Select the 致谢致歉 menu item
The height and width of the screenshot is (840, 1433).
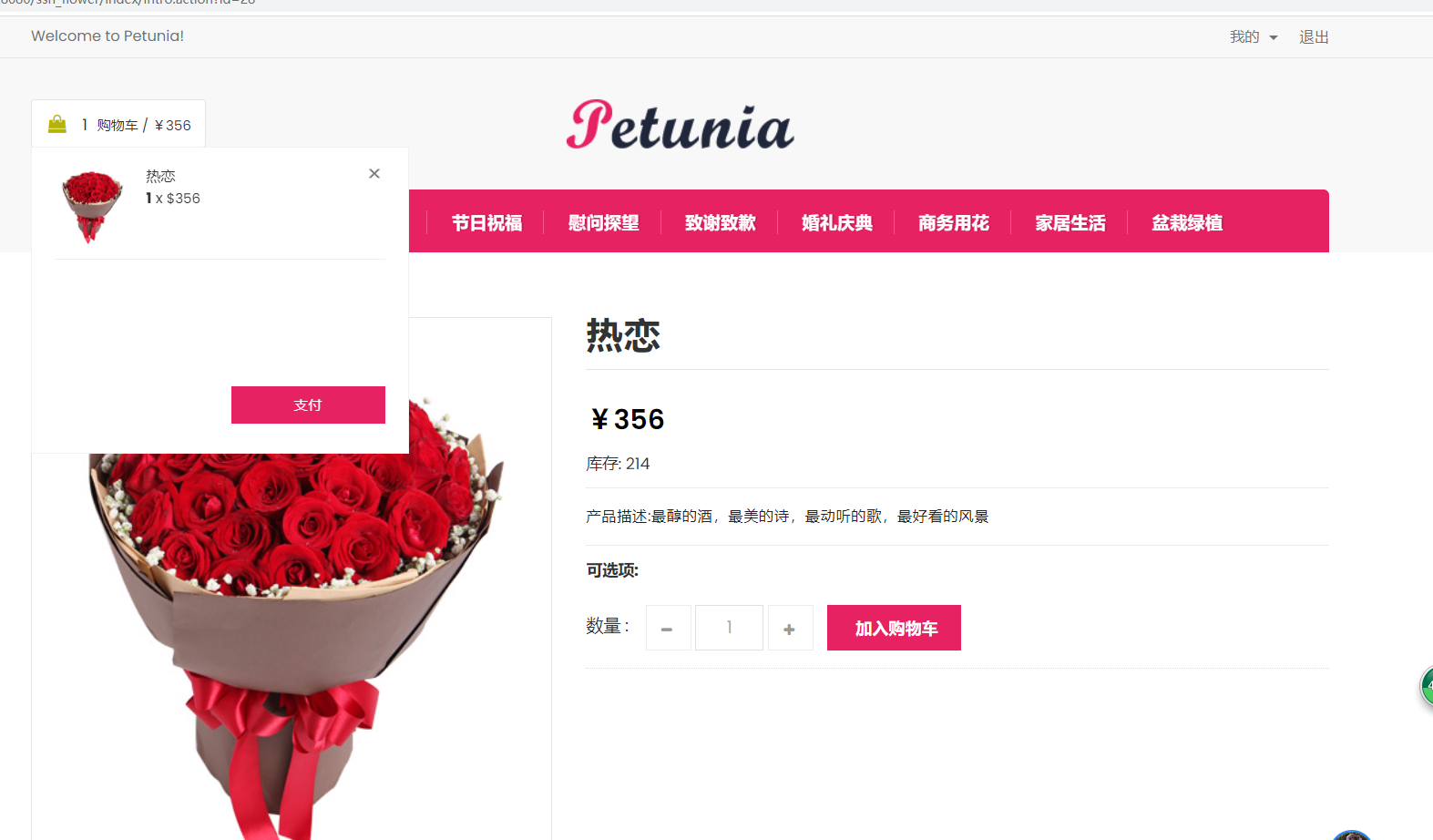point(720,222)
